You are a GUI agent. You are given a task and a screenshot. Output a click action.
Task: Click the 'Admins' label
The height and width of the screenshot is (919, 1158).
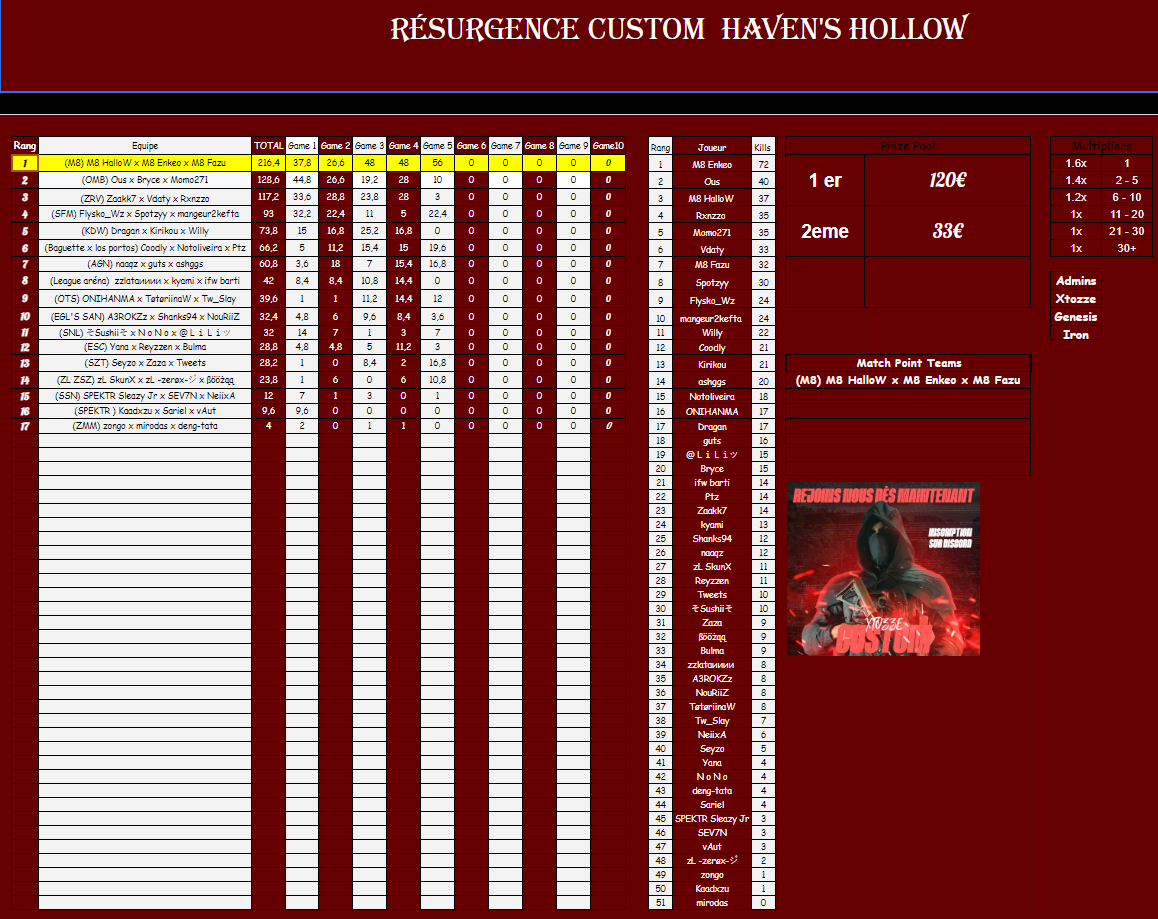pyautogui.click(x=1076, y=281)
